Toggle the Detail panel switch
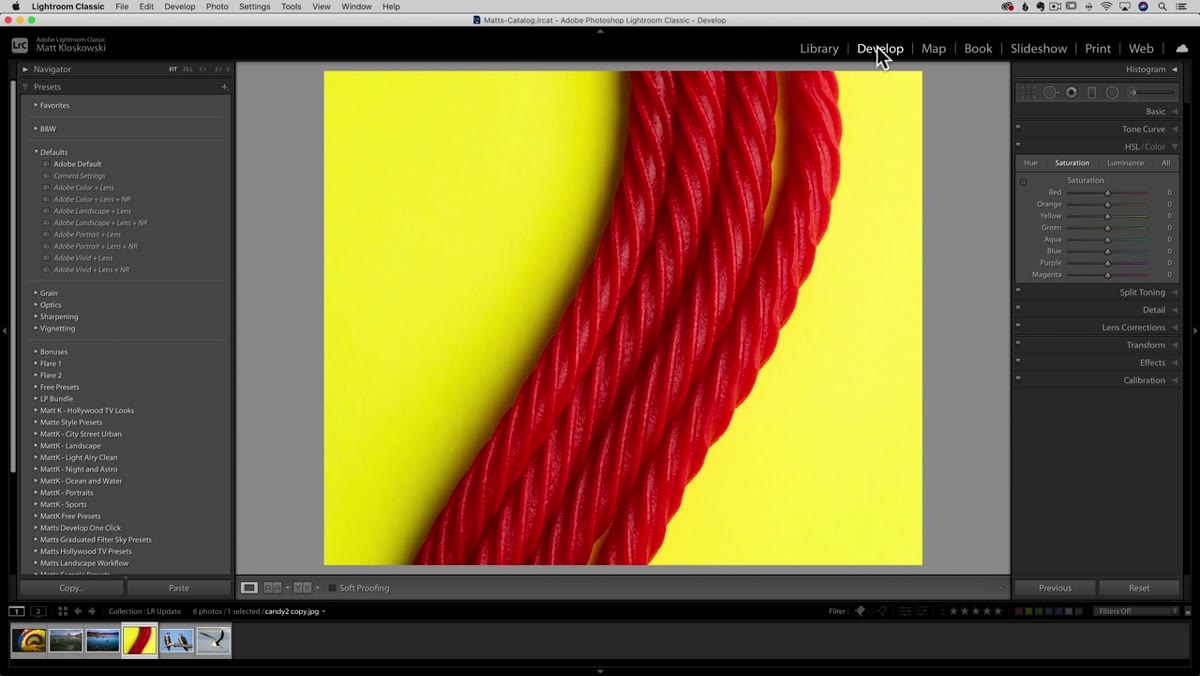 pos(1018,308)
